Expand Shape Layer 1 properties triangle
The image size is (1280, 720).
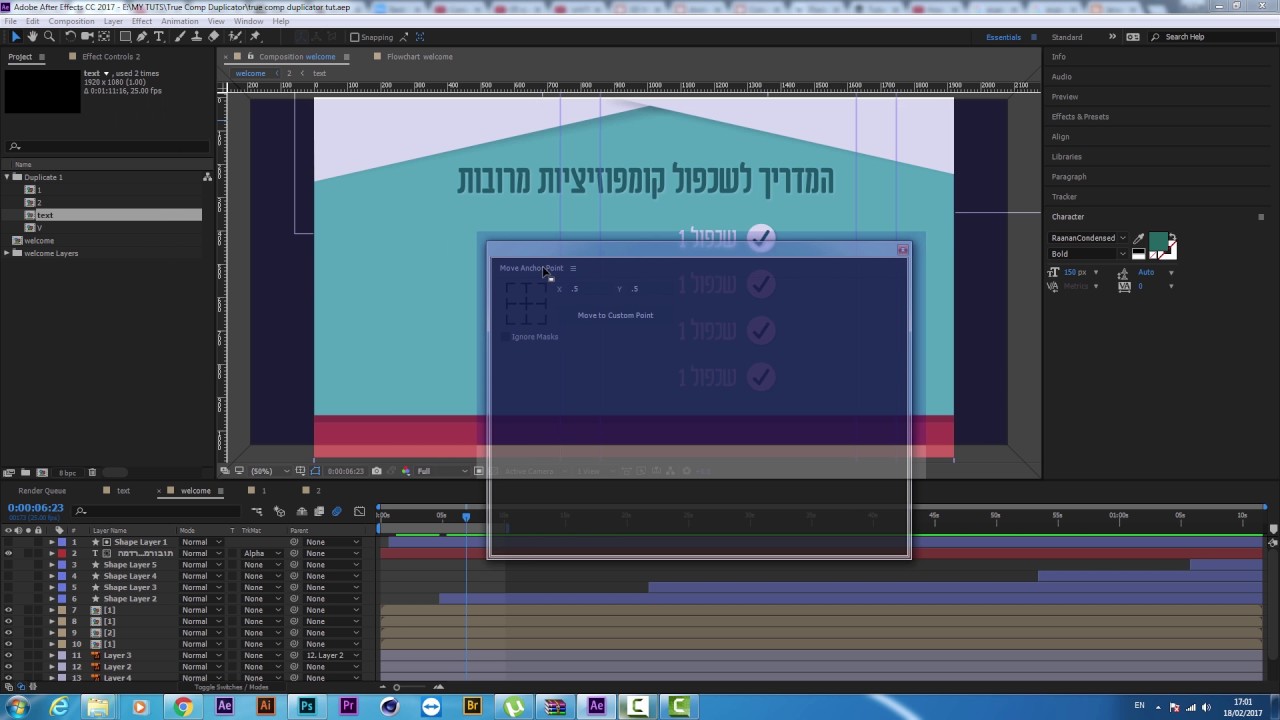[52, 542]
